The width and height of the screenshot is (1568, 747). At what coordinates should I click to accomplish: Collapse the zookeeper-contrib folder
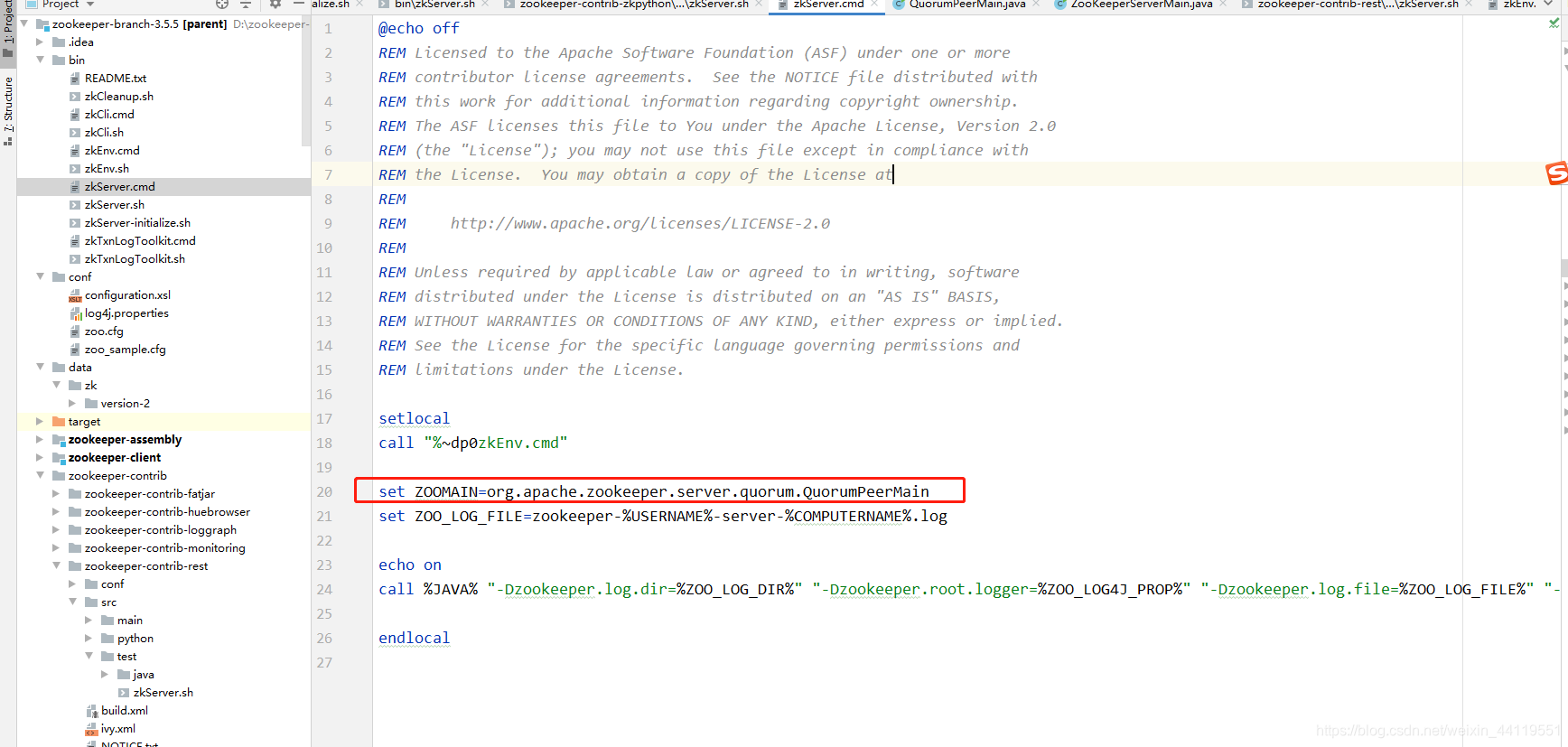click(x=40, y=475)
